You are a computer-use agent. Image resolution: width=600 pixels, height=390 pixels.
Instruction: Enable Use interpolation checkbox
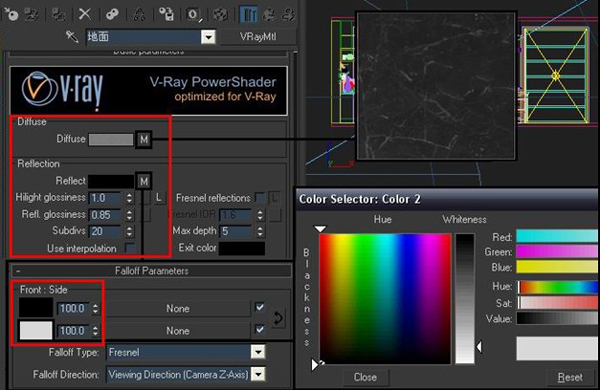point(130,248)
